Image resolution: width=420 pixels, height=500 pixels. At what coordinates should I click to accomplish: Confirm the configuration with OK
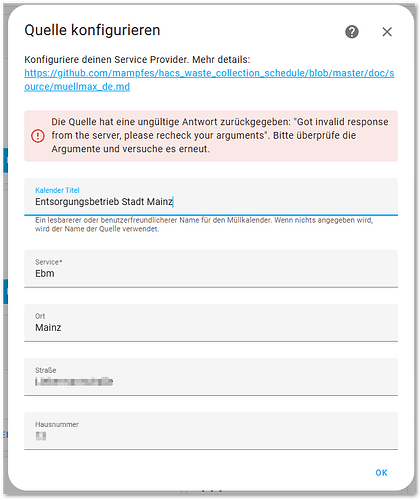381,473
